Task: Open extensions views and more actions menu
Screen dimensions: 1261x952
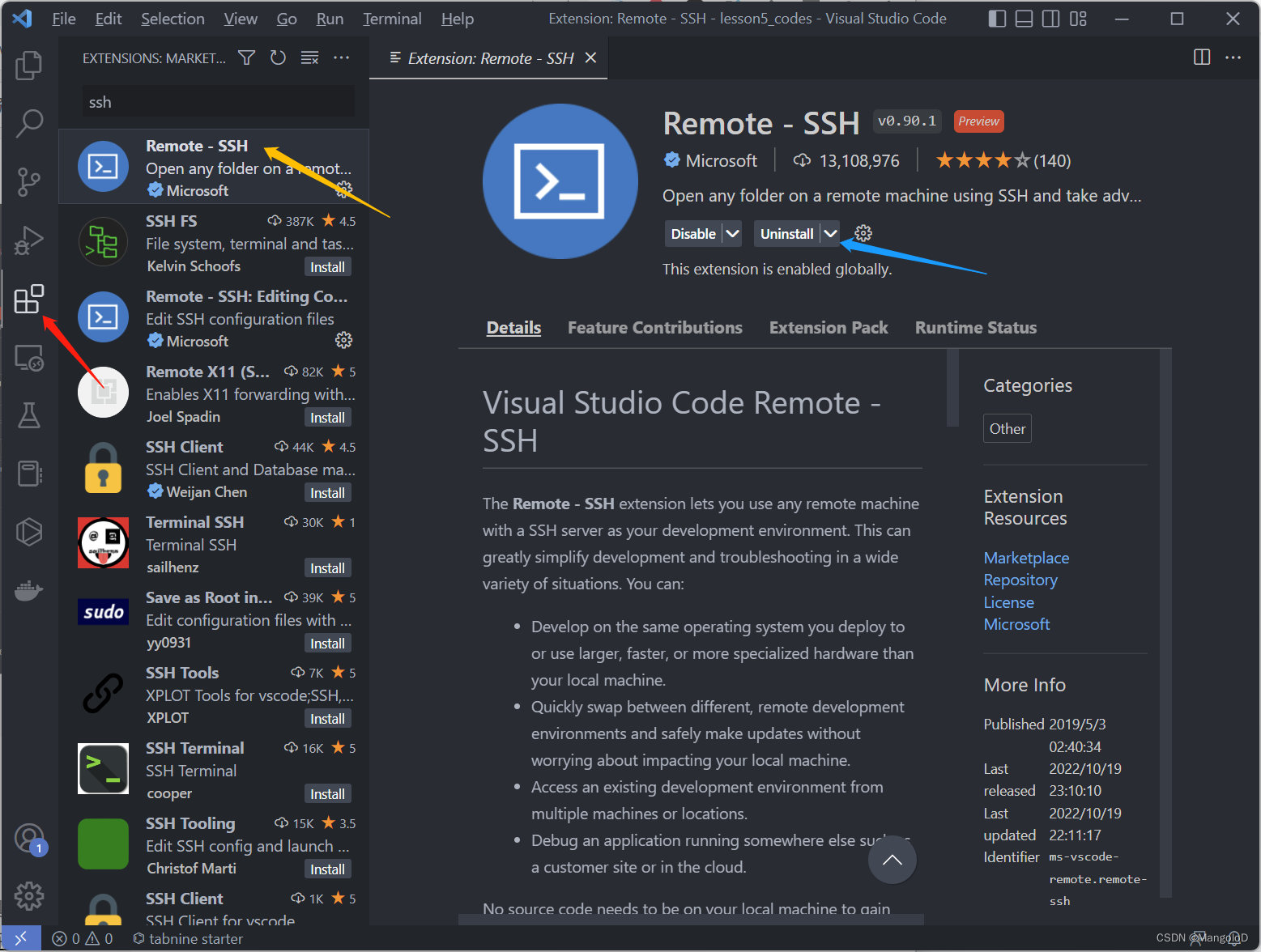Action: tap(342, 57)
